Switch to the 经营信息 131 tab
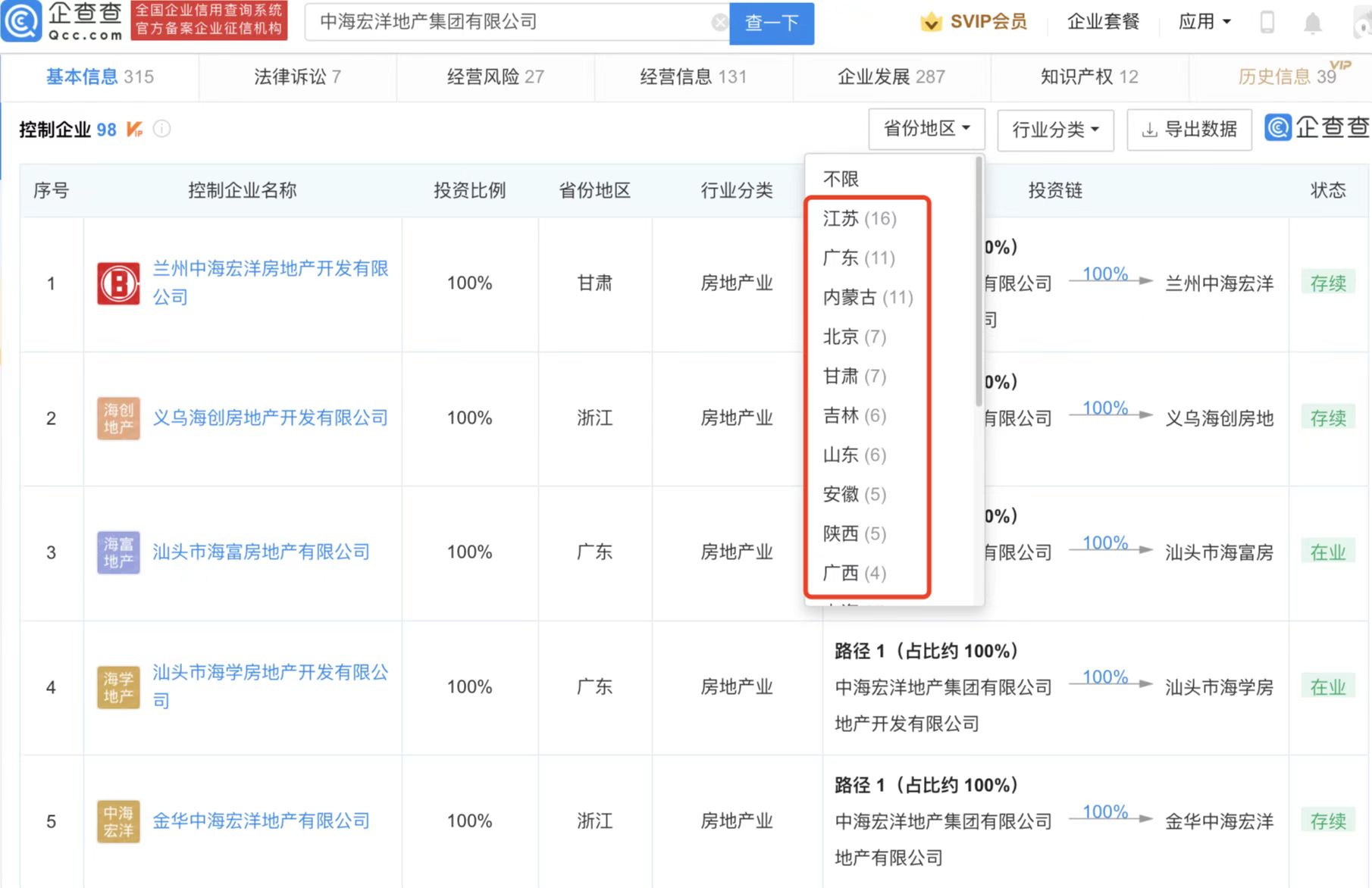 694,77
